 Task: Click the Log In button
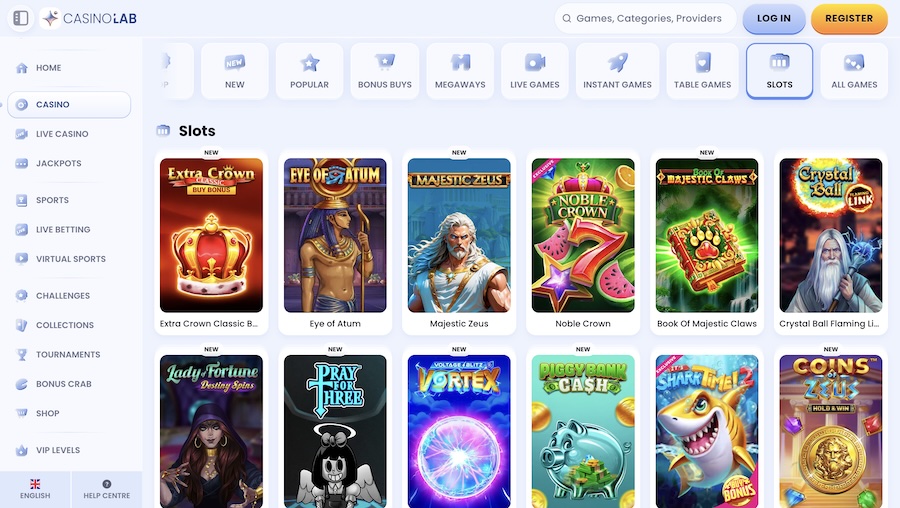(773, 18)
